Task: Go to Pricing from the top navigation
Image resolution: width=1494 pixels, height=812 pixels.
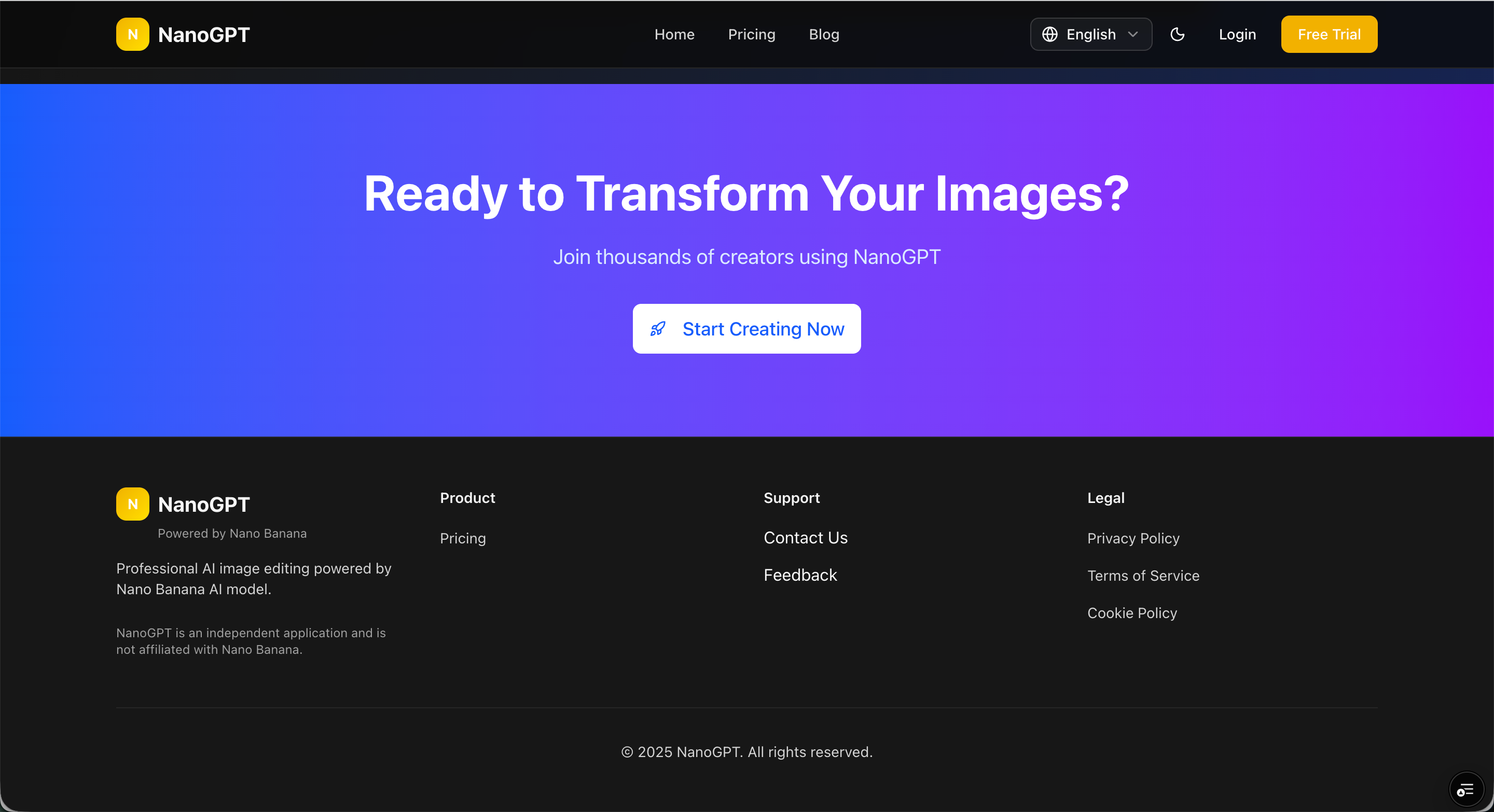Action: tap(751, 34)
